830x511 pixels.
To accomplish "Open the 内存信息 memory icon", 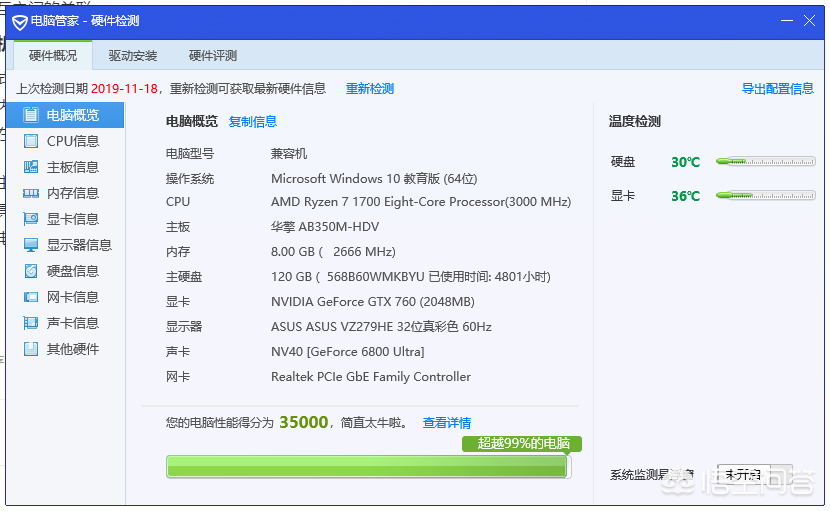I will pyautogui.click(x=31, y=193).
